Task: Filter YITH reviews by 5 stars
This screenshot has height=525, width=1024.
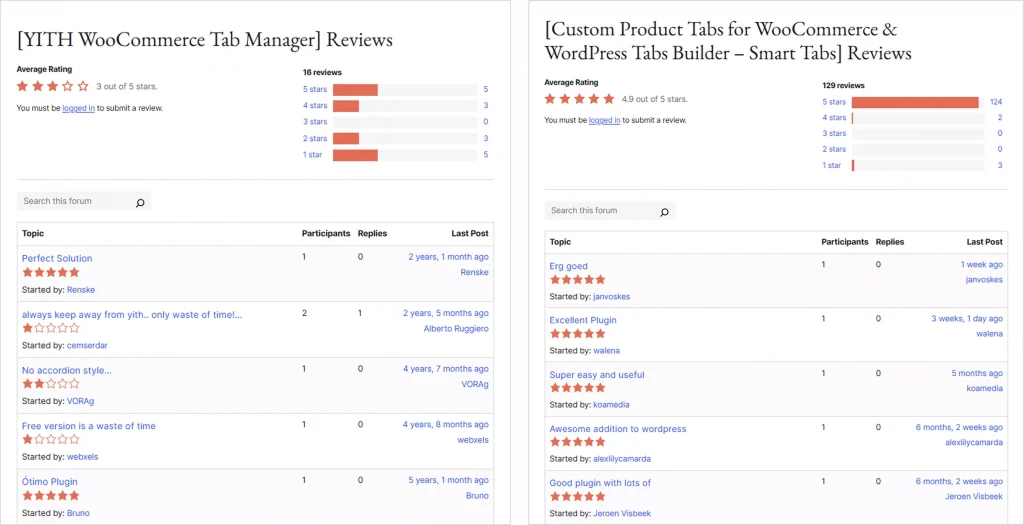Action: click(x=315, y=90)
